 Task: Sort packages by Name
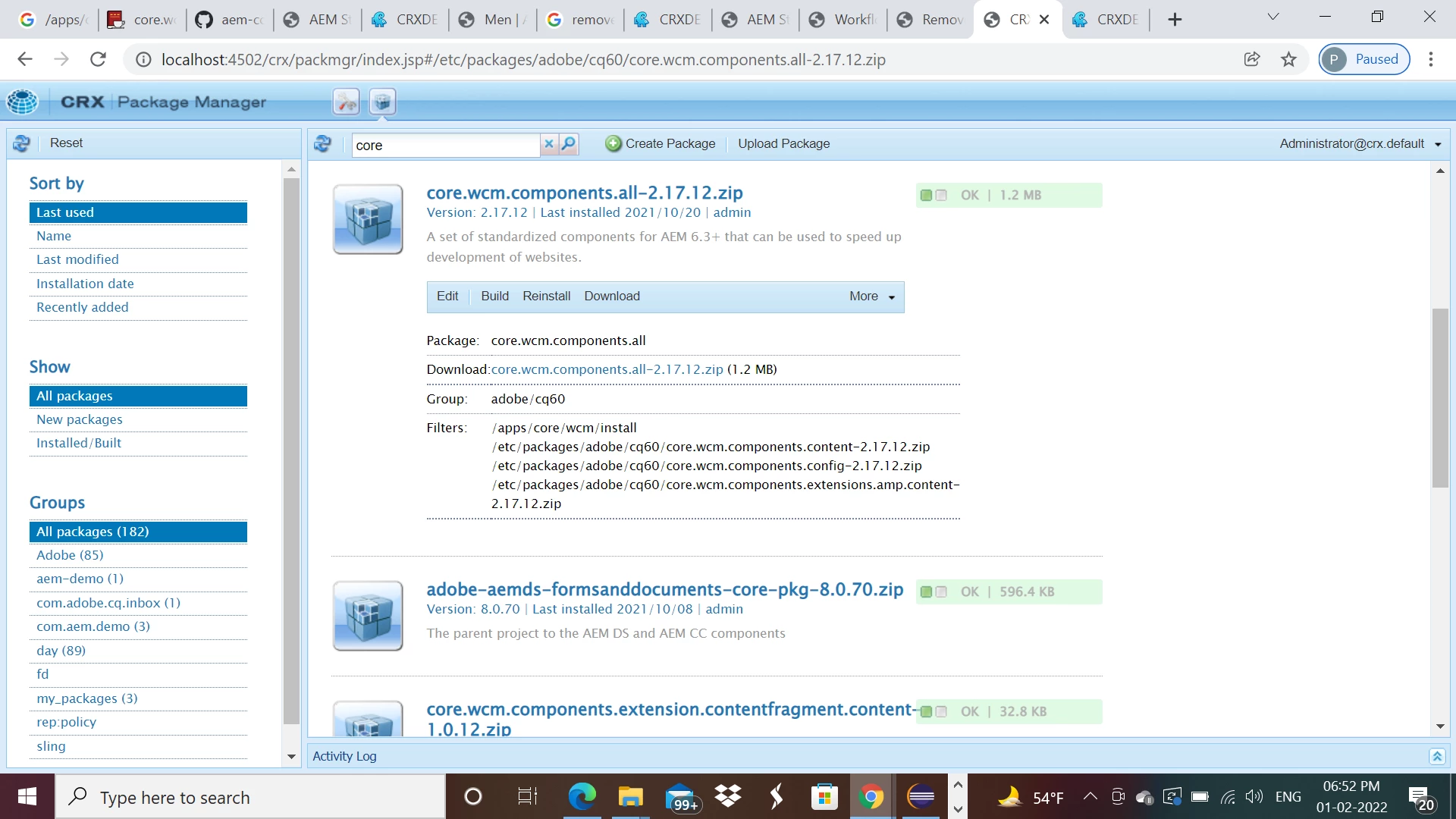point(54,236)
